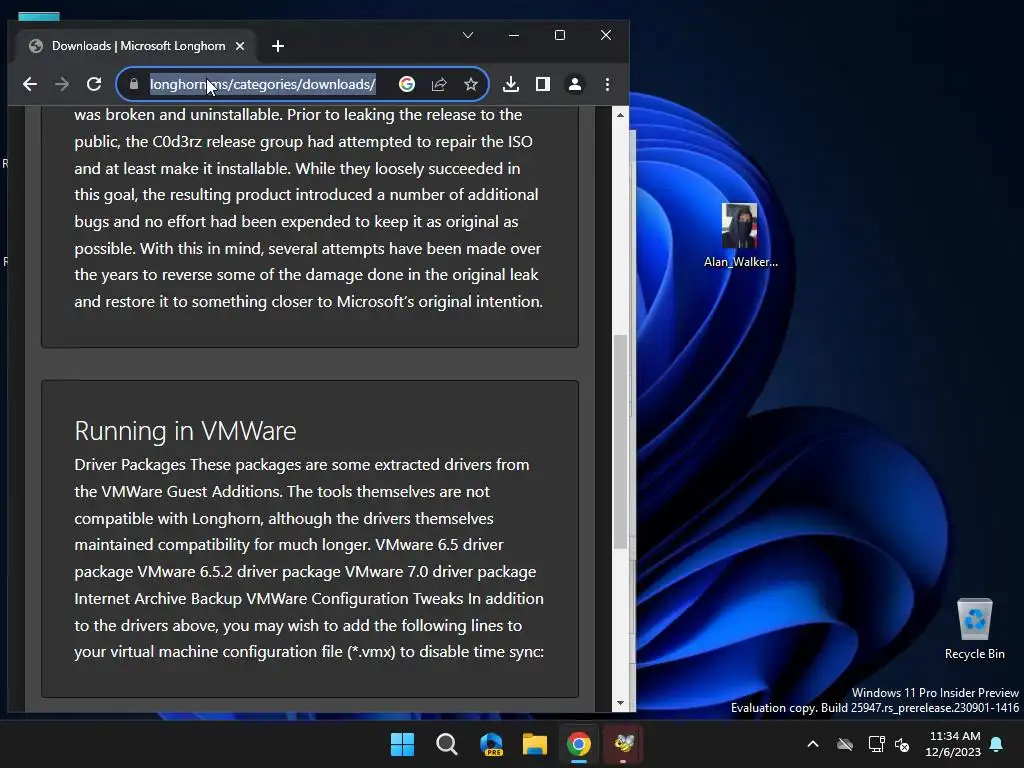Click the text 'Internet Archive Backup'

tap(159, 598)
